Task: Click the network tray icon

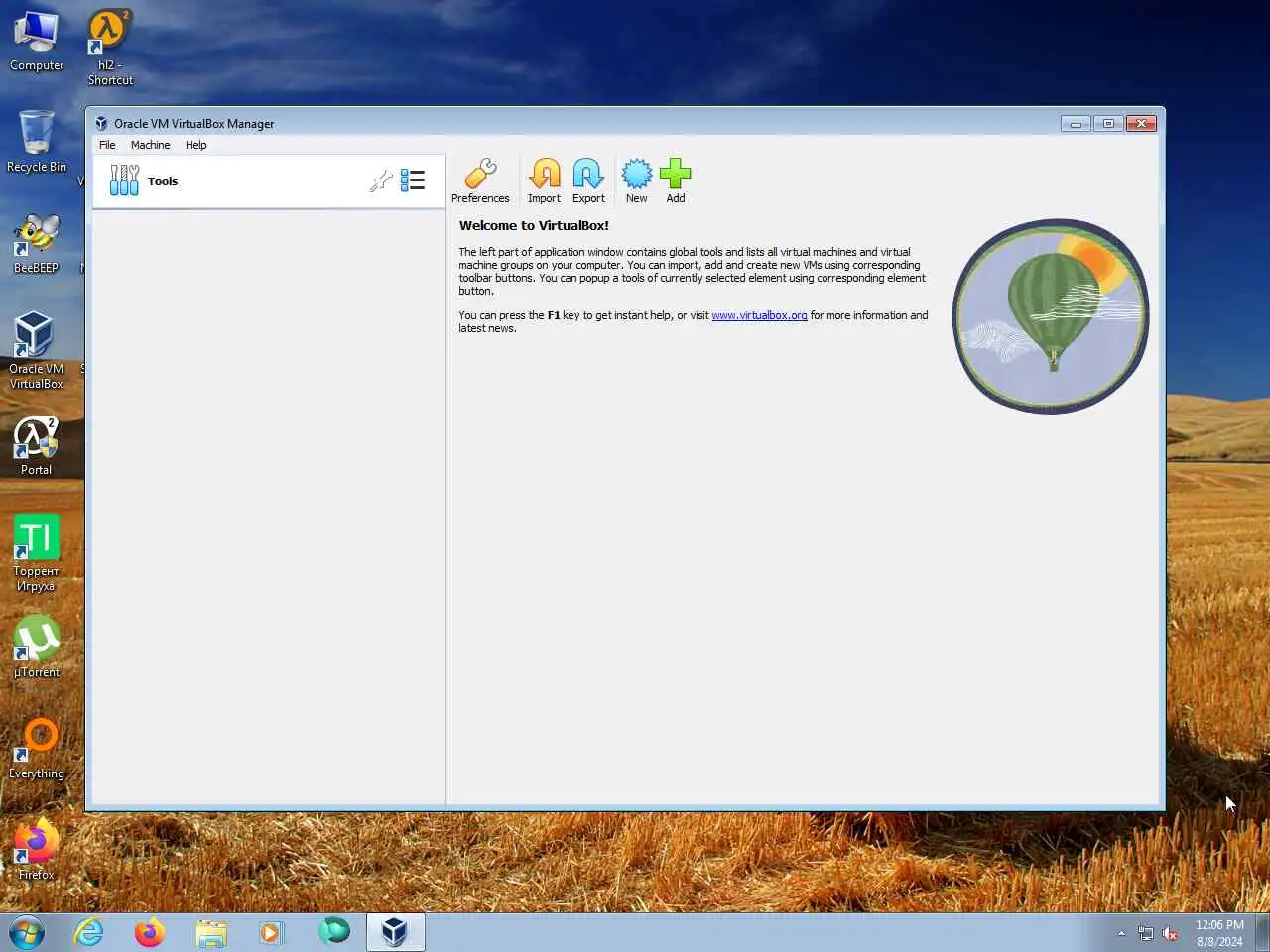Action: click(1146, 933)
